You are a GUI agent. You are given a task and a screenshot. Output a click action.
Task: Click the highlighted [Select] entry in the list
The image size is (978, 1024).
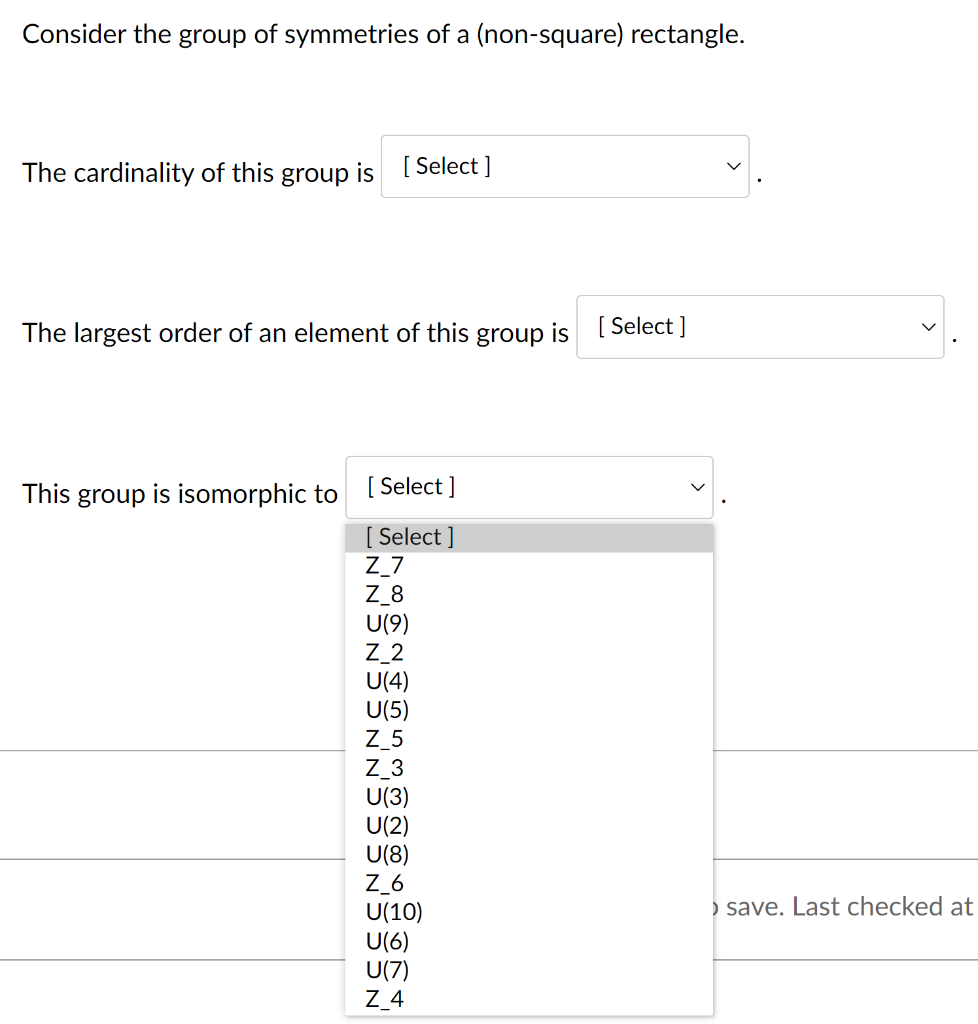click(x=407, y=537)
